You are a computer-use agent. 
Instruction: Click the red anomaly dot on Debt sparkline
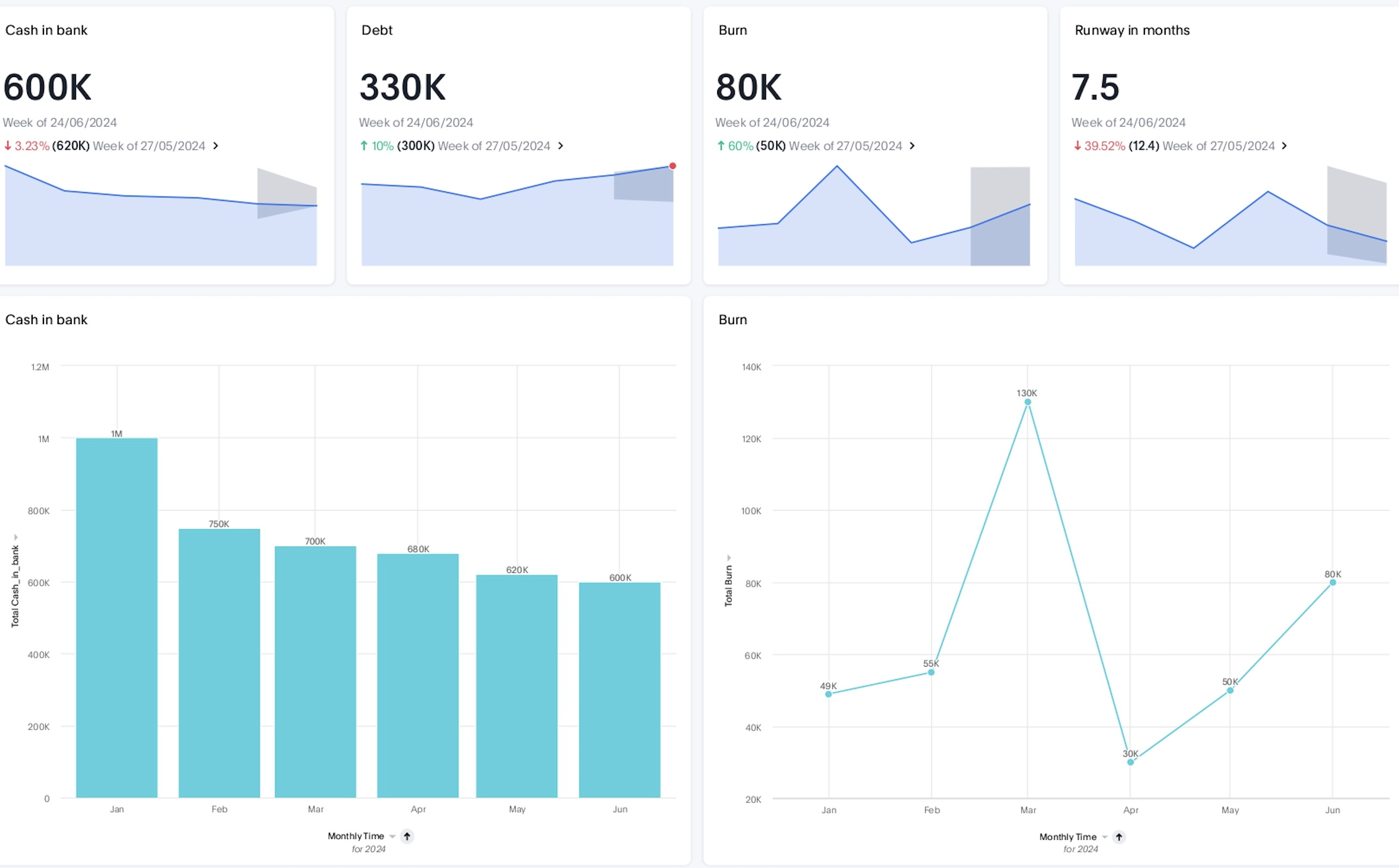[672, 166]
